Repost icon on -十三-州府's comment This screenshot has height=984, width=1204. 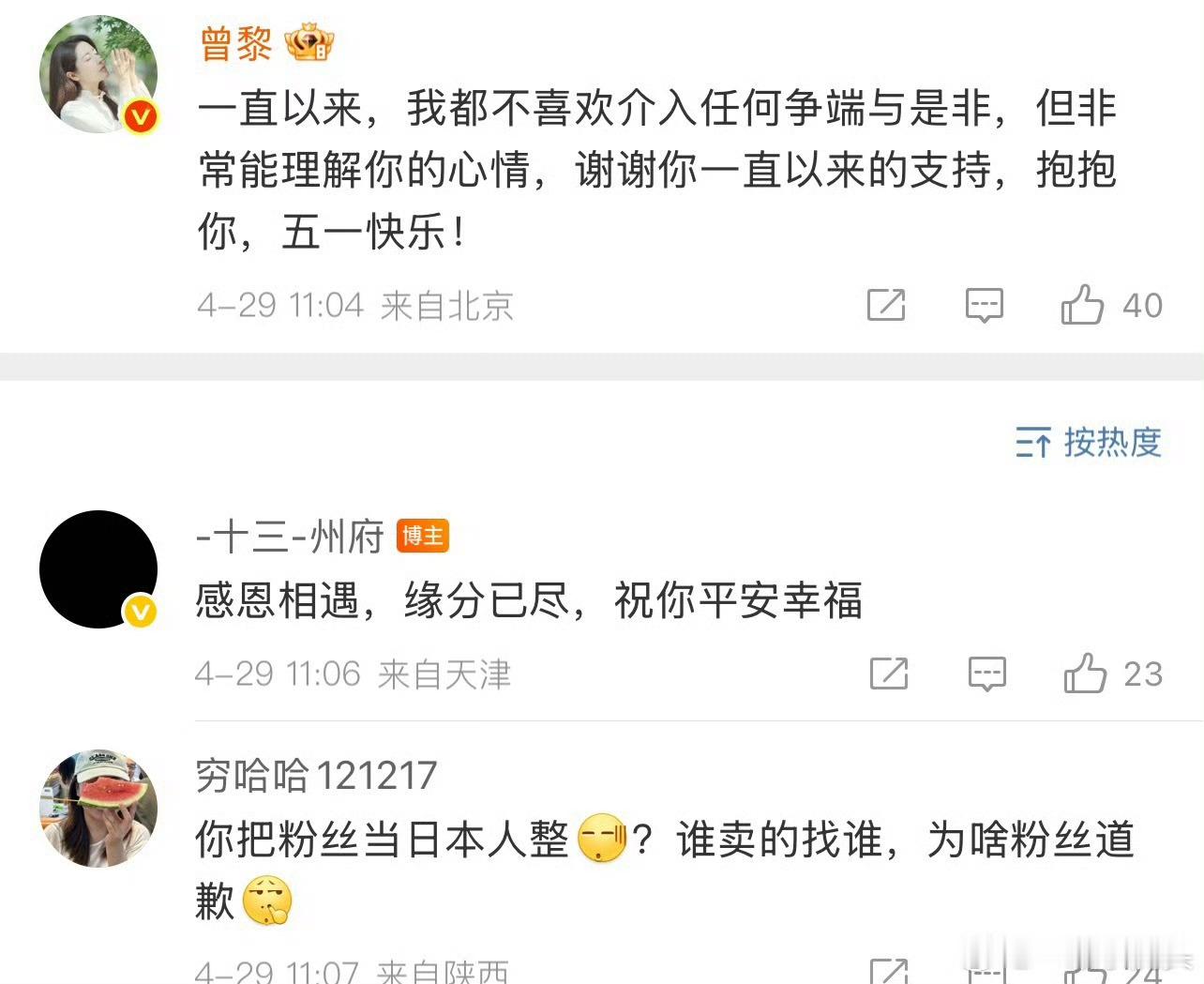click(x=889, y=673)
